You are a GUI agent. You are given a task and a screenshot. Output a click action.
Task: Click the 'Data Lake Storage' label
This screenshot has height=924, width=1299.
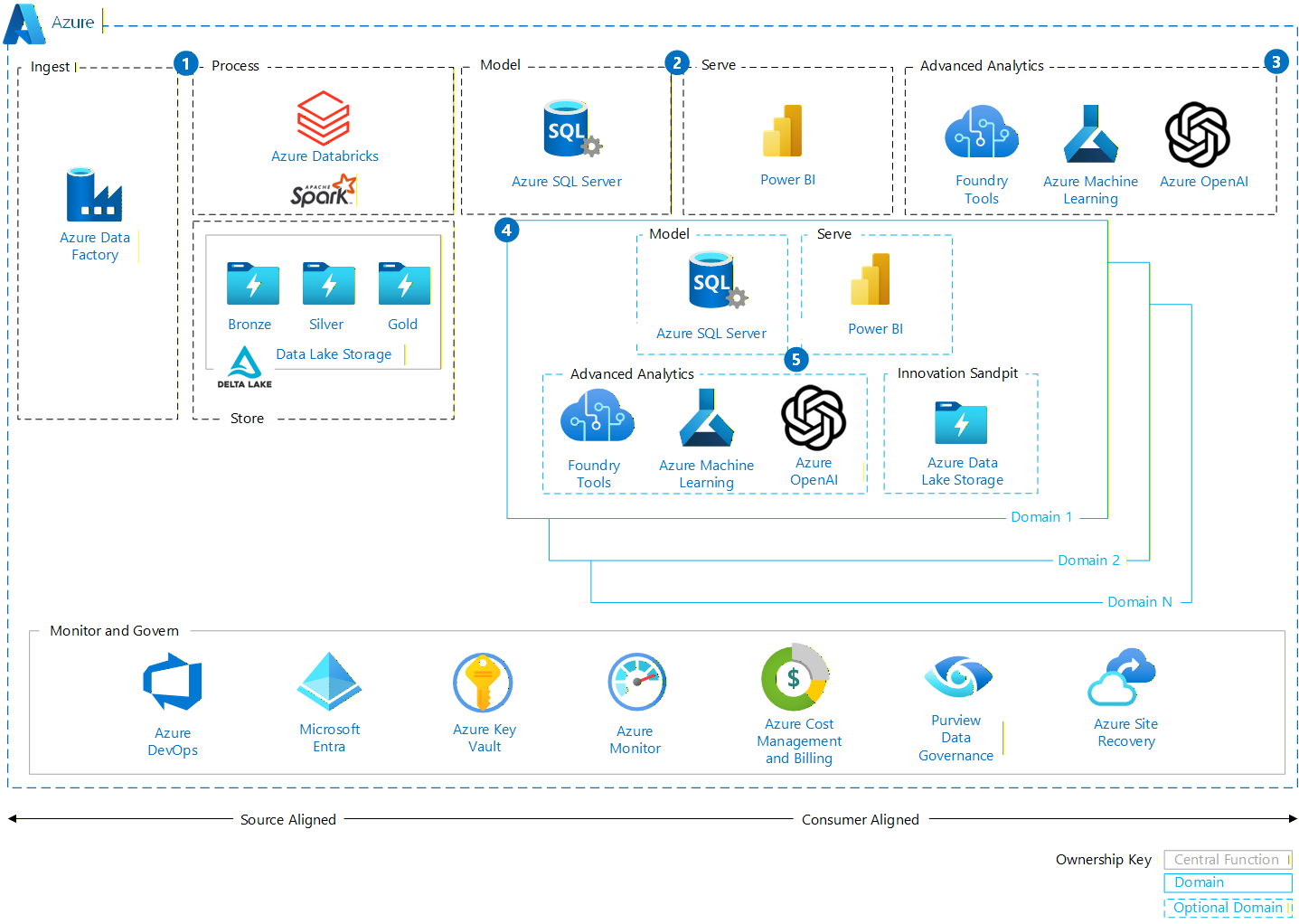334,354
